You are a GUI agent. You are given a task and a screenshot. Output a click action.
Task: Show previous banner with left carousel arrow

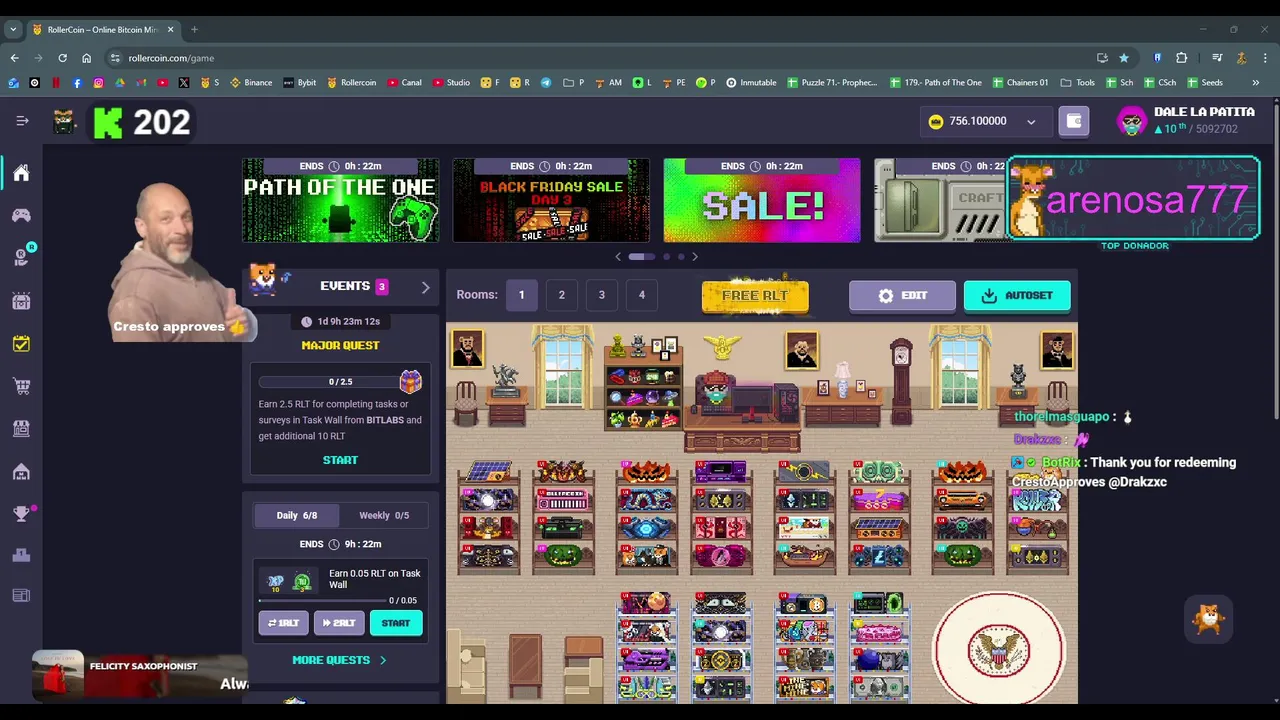(x=618, y=257)
